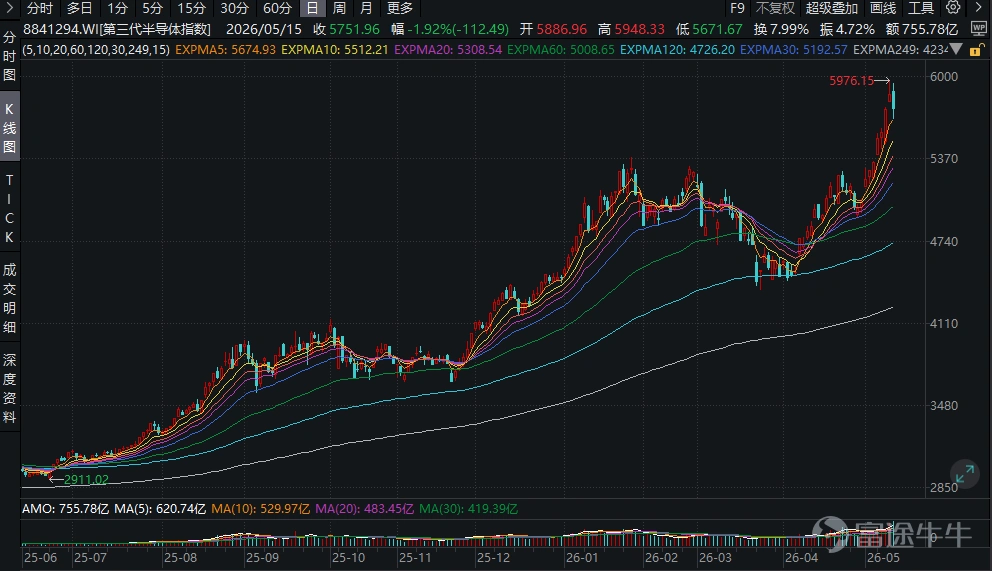This screenshot has height=571, width=992.
Task: Open the F9 deep info button
Action: point(737,8)
